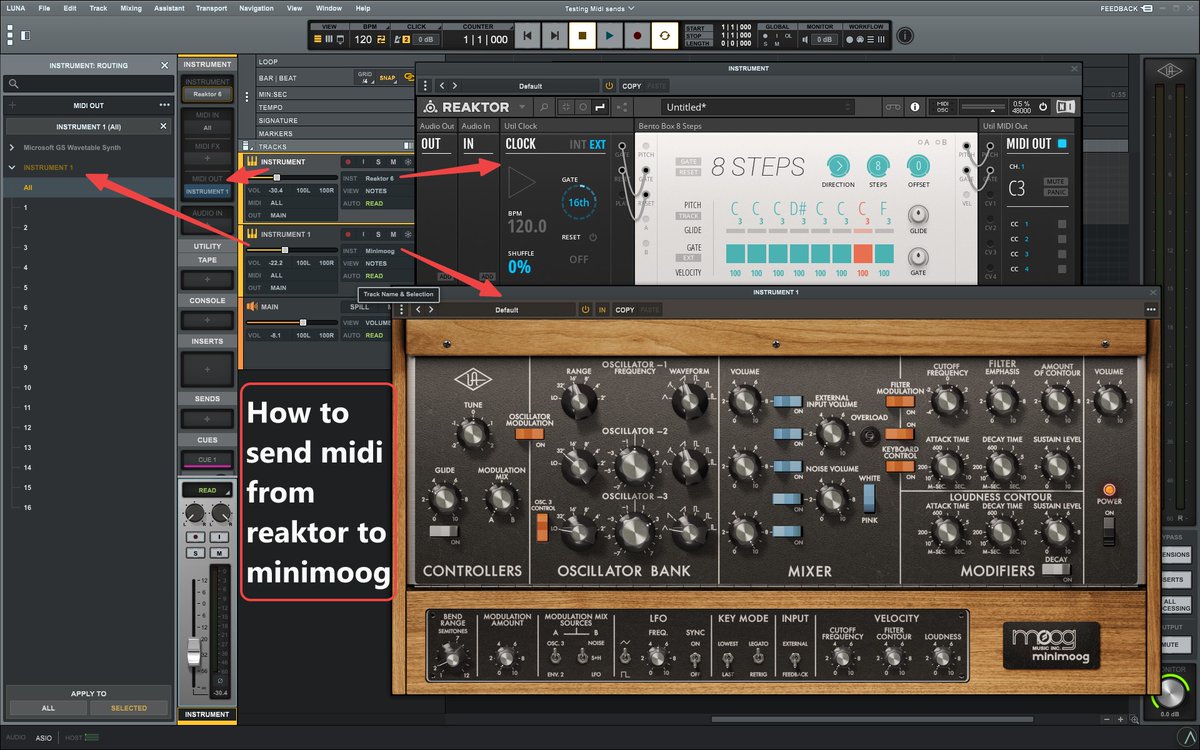Toggle the Reaktor plugin window power button
This screenshot has height=750, width=1200.
(x=609, y=86)
